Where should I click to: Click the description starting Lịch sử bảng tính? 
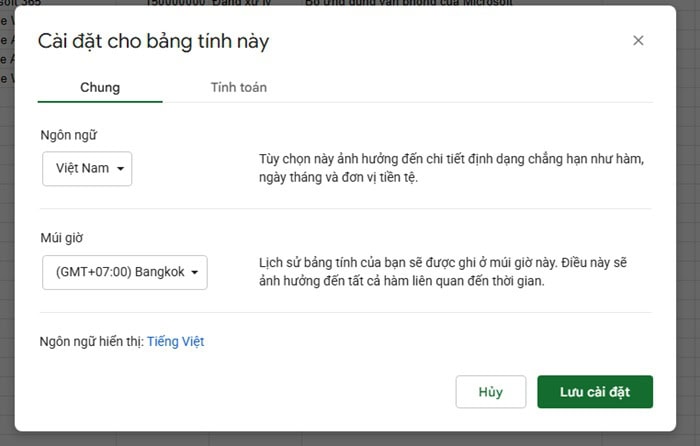pyautogui.click(x=443, y=272)
